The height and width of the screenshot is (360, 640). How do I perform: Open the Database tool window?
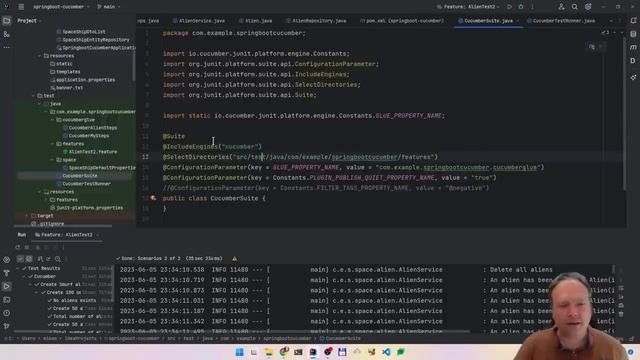pos(633,34)
